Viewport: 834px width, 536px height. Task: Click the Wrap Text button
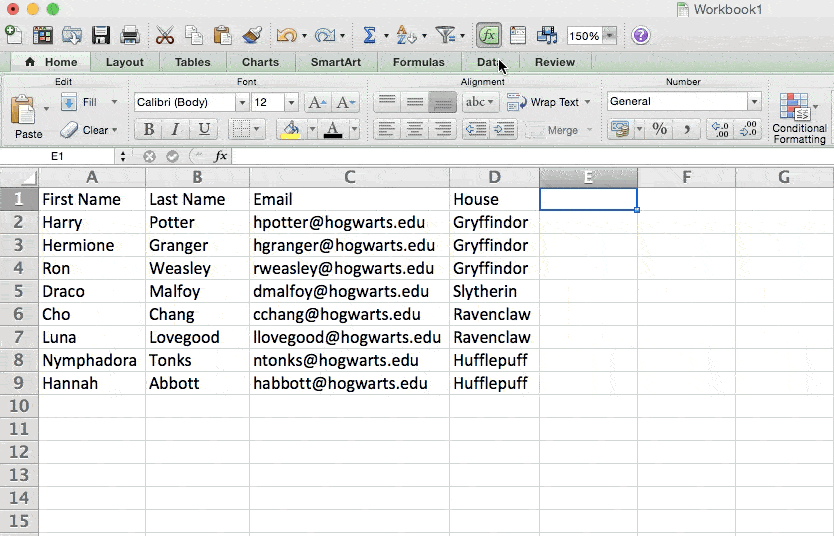tap(547, 102)
